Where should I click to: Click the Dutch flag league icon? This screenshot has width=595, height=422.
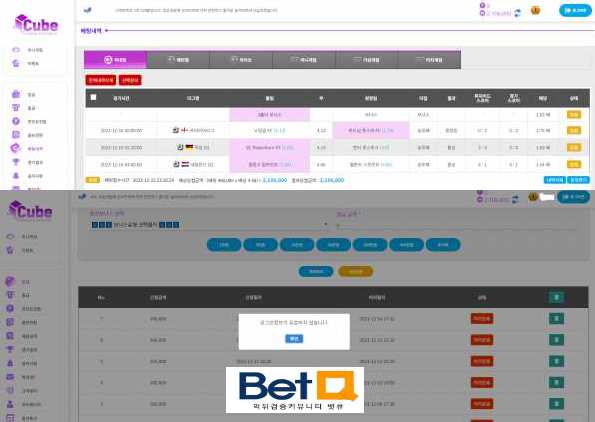pyautogui.click(x=185, y=164)
